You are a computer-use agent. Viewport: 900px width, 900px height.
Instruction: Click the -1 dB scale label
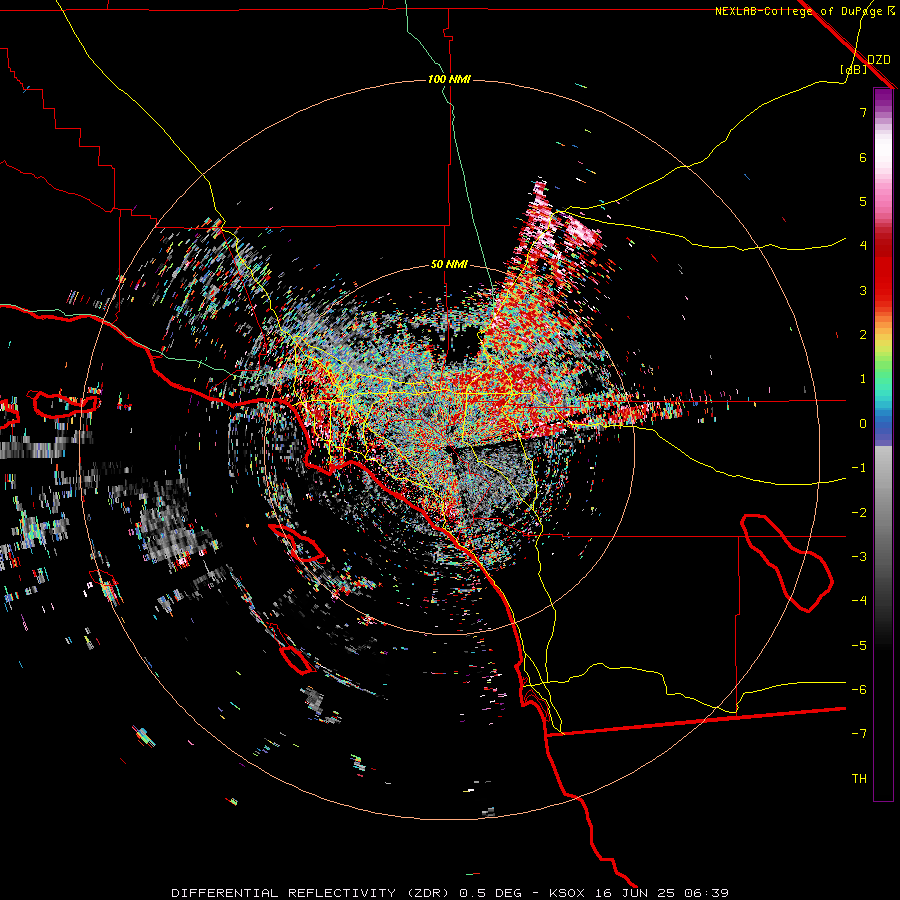[x=859, y=468]
